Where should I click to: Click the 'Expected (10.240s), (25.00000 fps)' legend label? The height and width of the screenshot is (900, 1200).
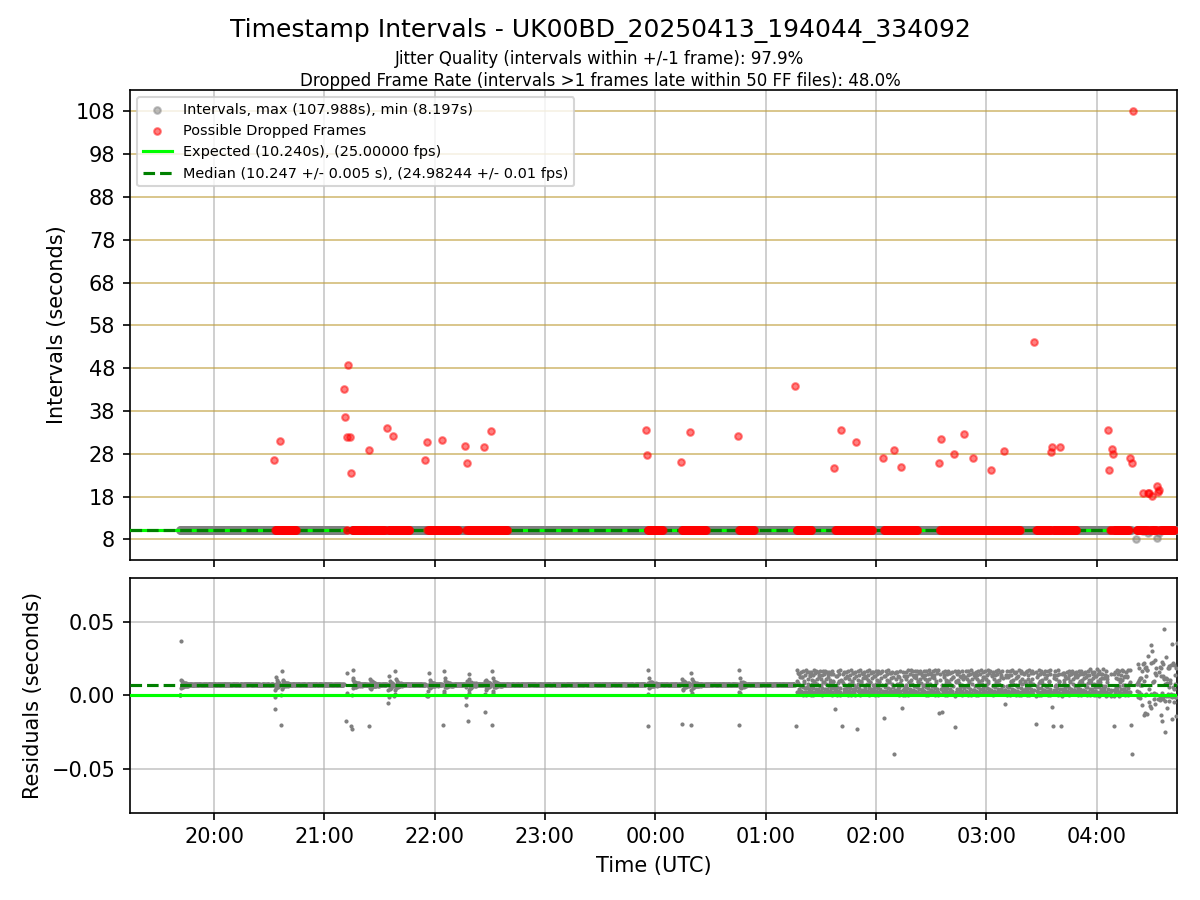click(x=312, y=151)
